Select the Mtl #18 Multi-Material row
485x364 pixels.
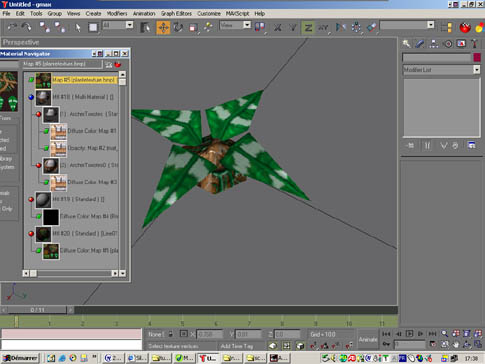pyautogui.click(x=83, y=97)
